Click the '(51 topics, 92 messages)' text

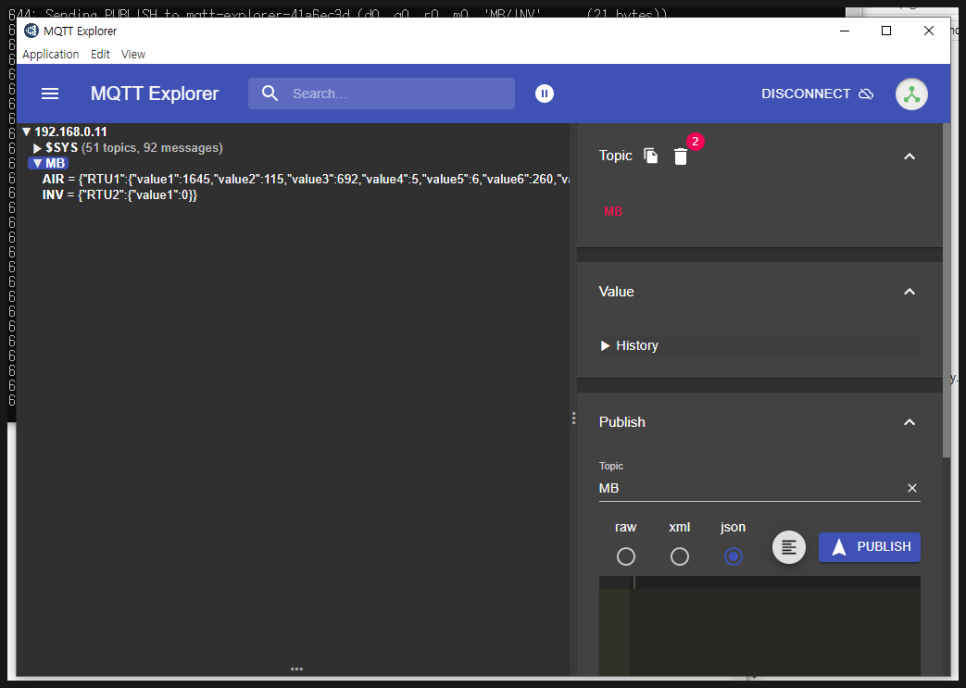click(x=152, y=148)
